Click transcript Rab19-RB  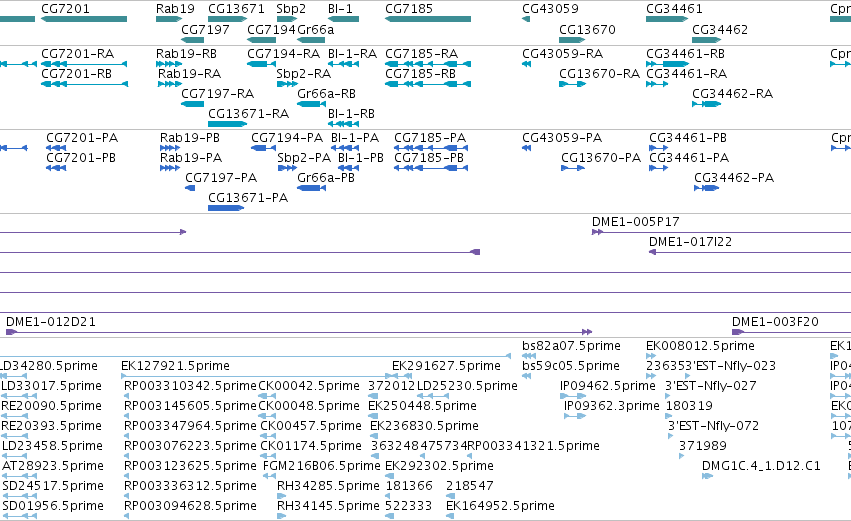[169, 64]
